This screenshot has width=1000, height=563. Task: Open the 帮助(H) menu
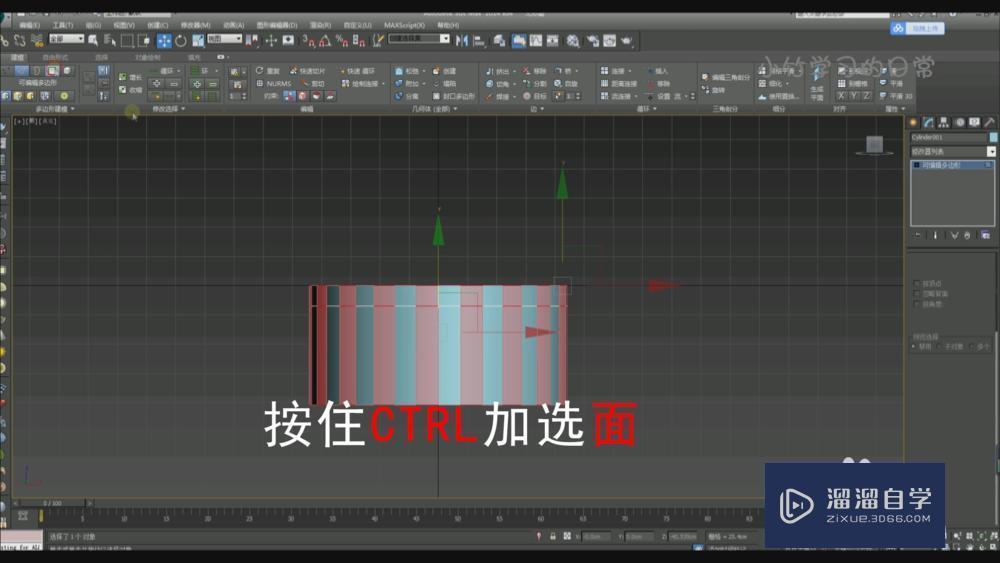pos(448,25)
